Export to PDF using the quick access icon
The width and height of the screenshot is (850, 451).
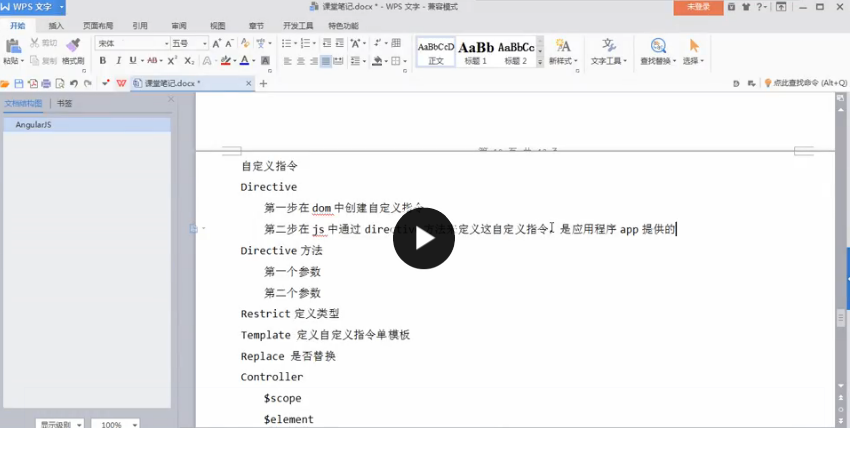pos(33,83)
